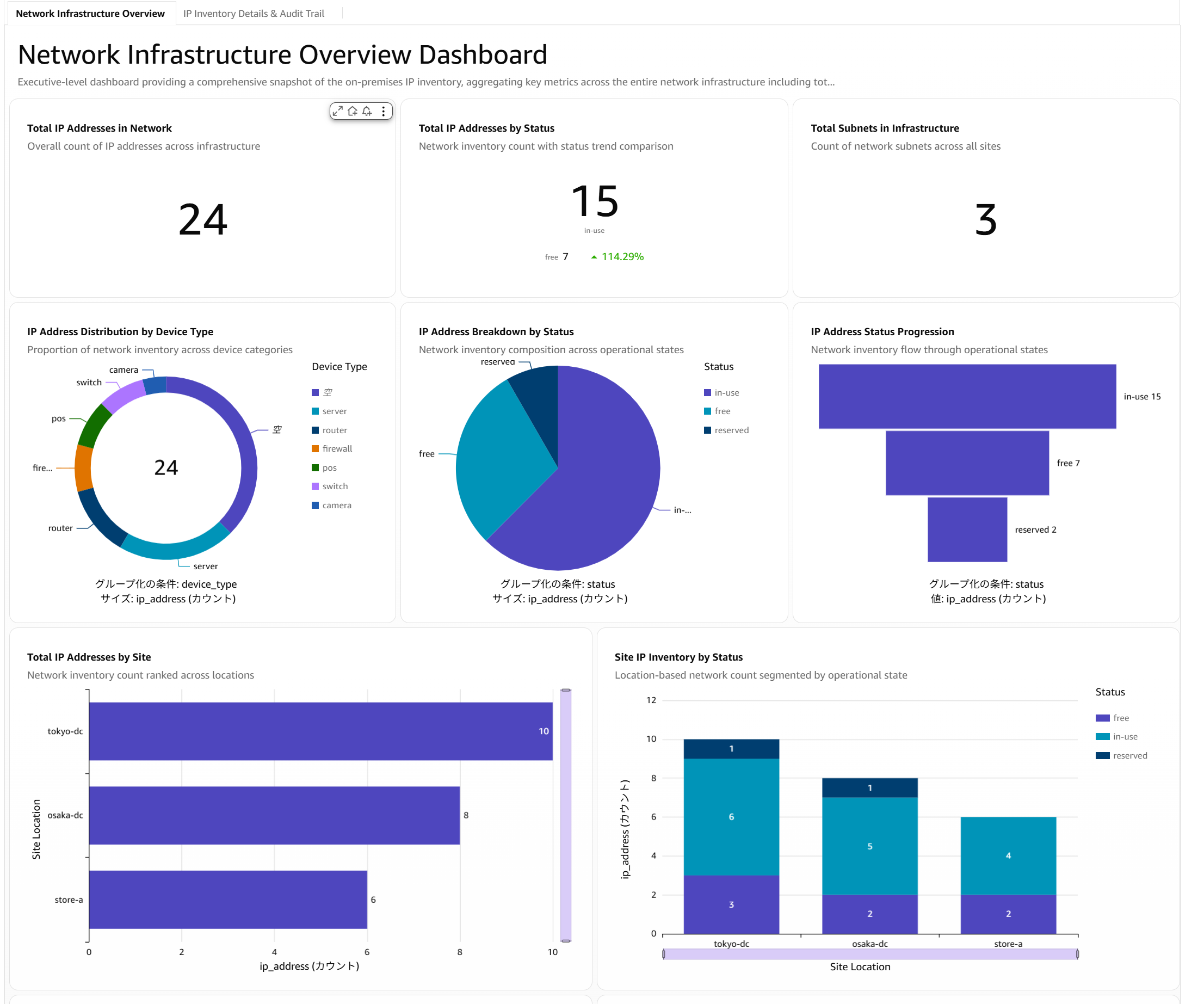Toggle firewall in the Device Type legend
The height and width of the screenshot is (1004, 1204).
point(337,448)
